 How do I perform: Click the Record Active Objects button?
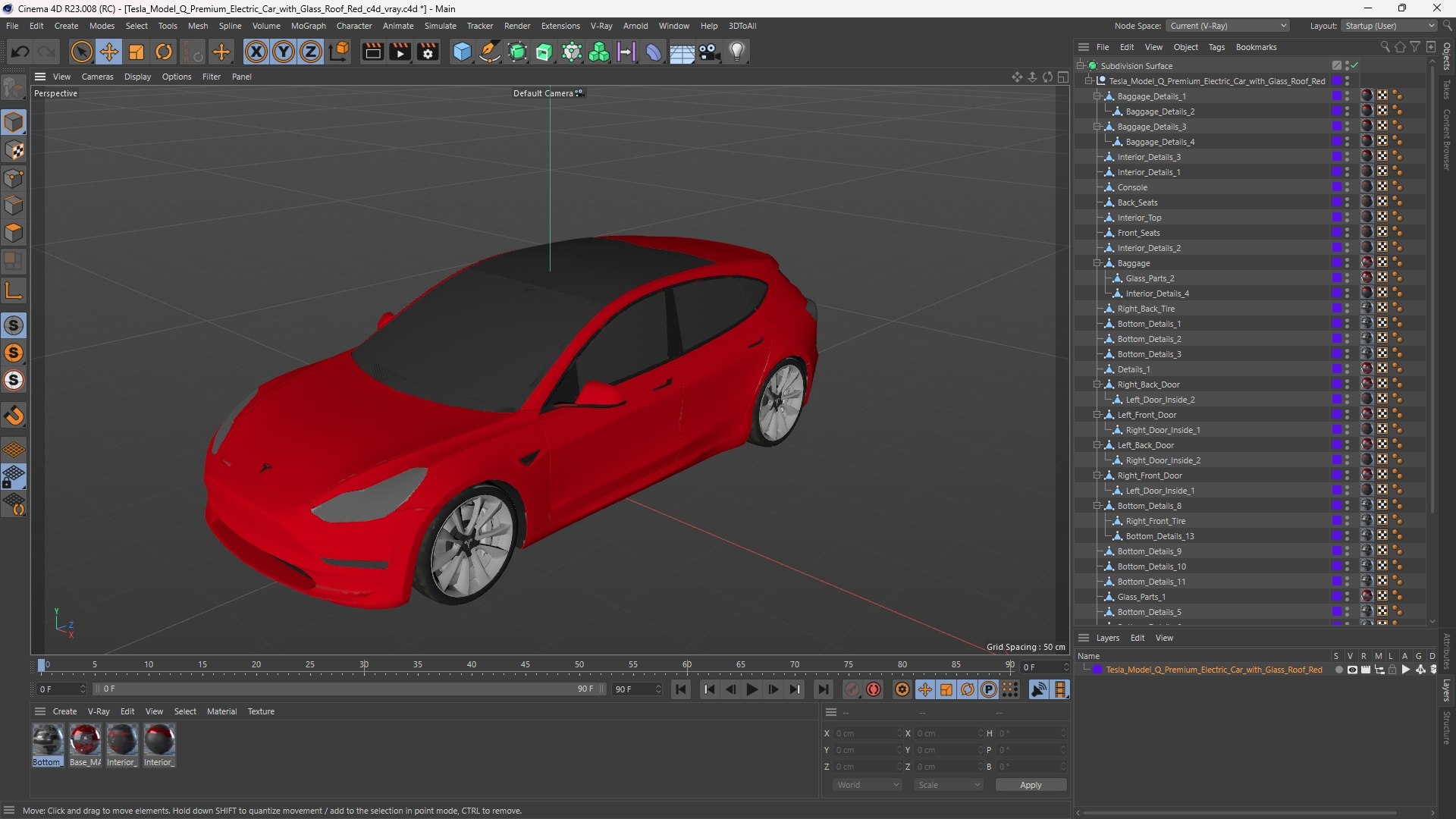852,689
